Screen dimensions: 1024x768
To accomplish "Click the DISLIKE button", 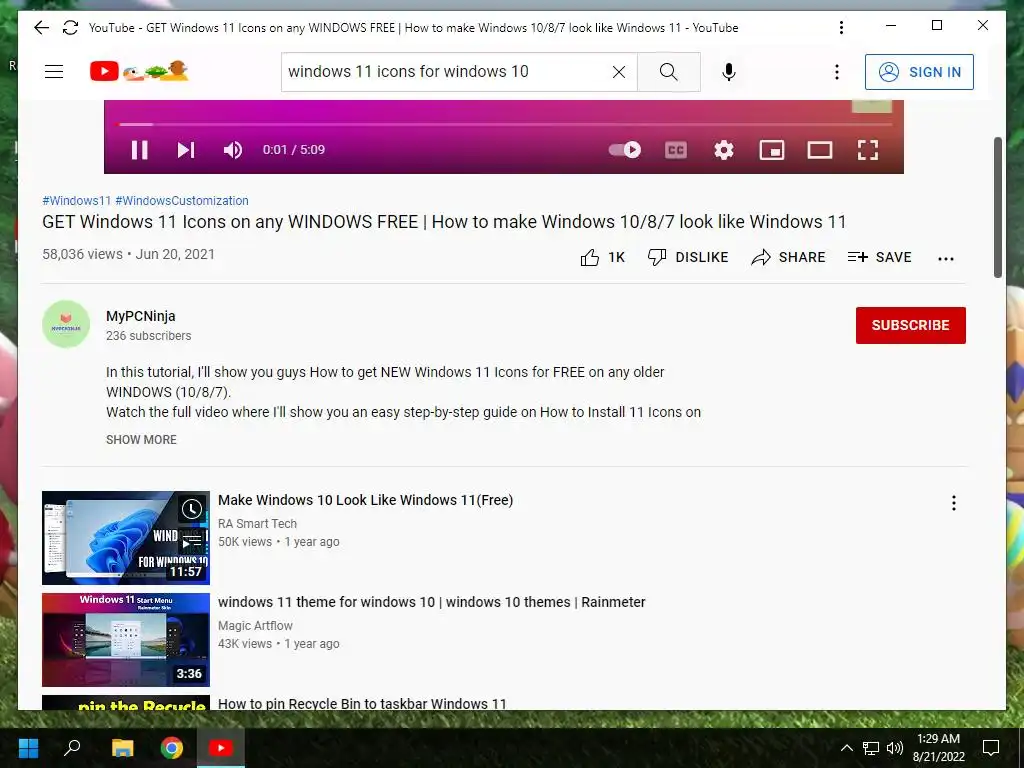I will 688,257.
